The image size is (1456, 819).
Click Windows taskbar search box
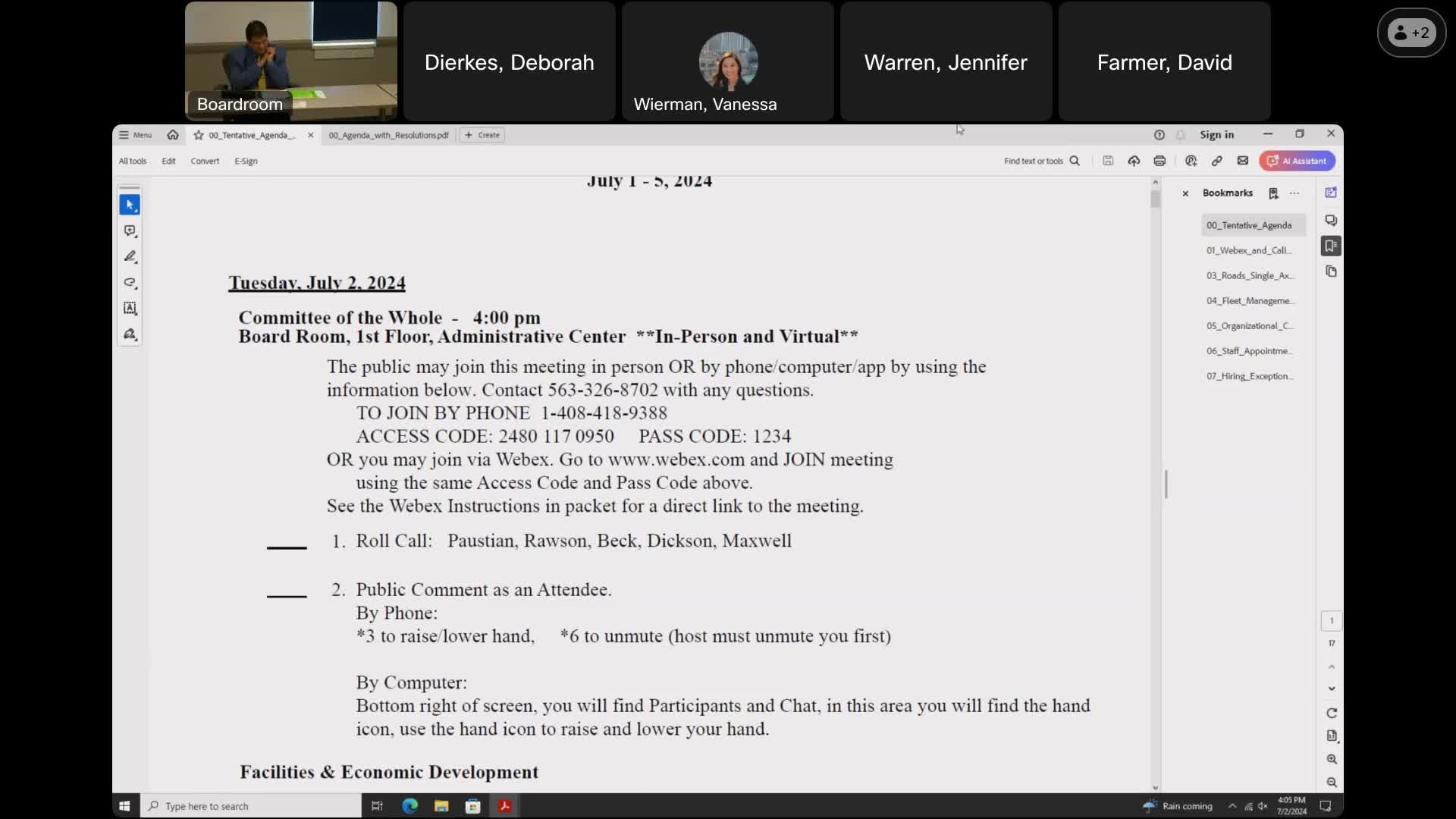[250, 806]
